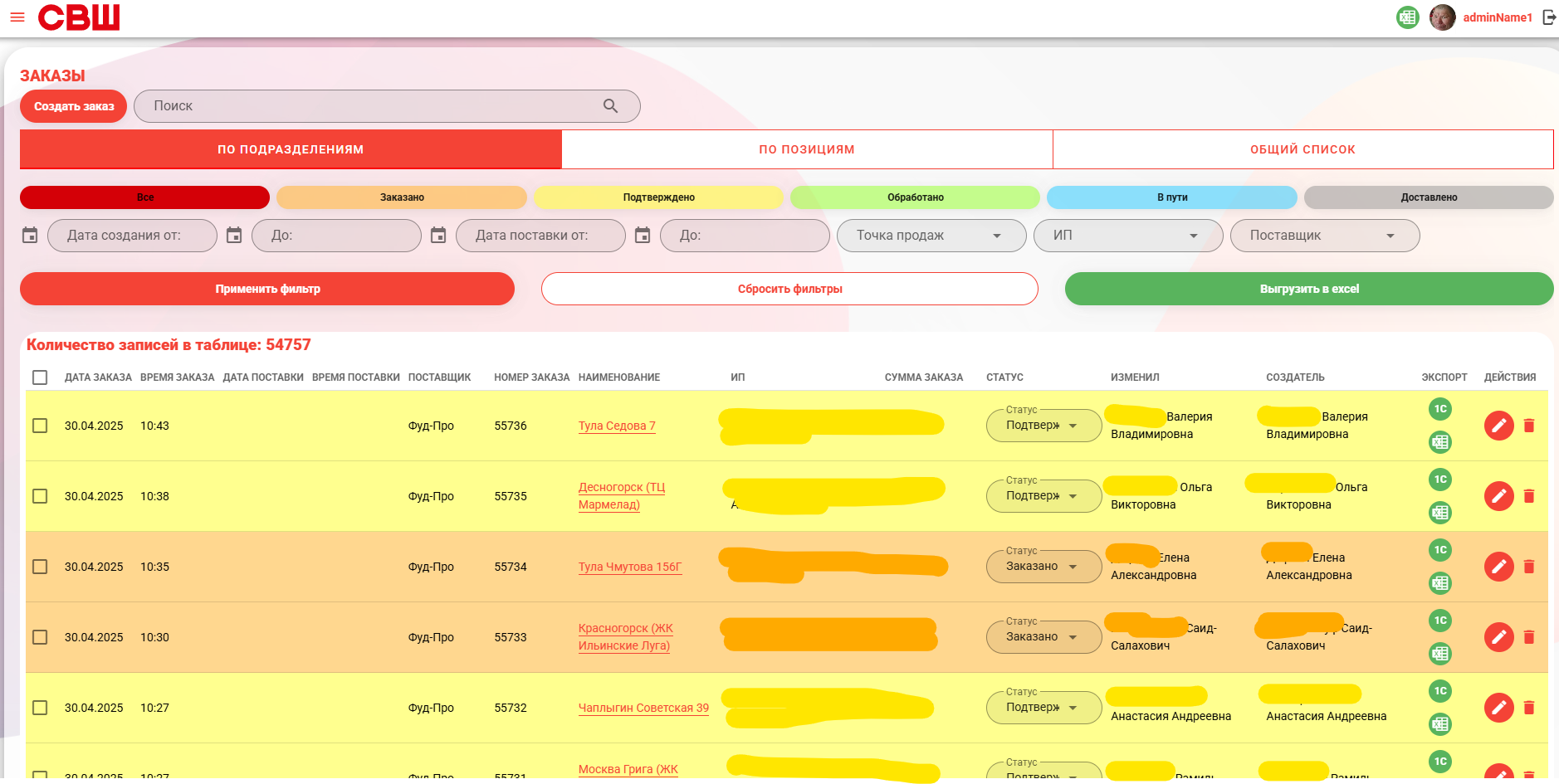
Task: Toggle the select-all checkbox in table header
Action: point(40,377)
